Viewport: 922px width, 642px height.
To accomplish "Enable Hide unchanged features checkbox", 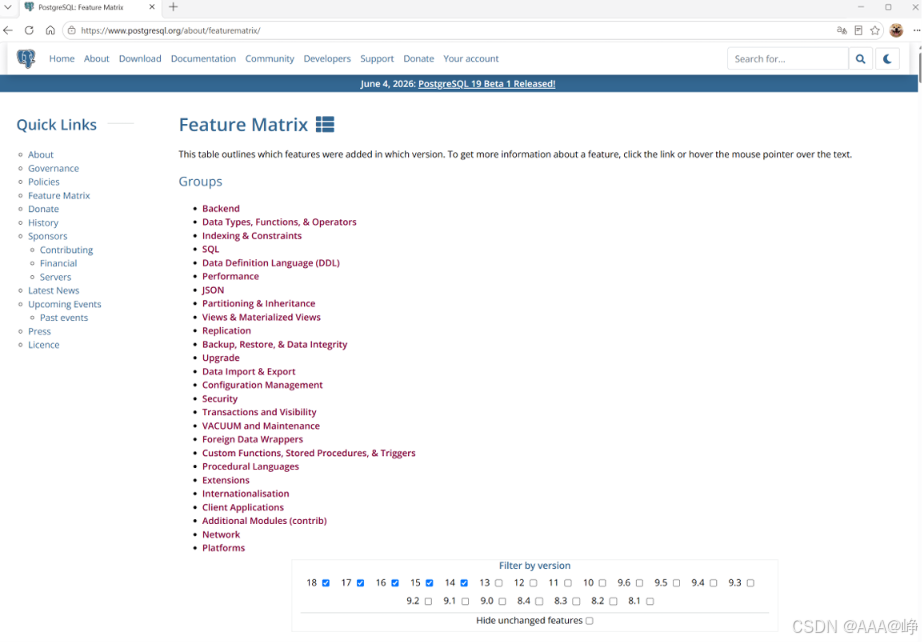I will click(589, 621).
